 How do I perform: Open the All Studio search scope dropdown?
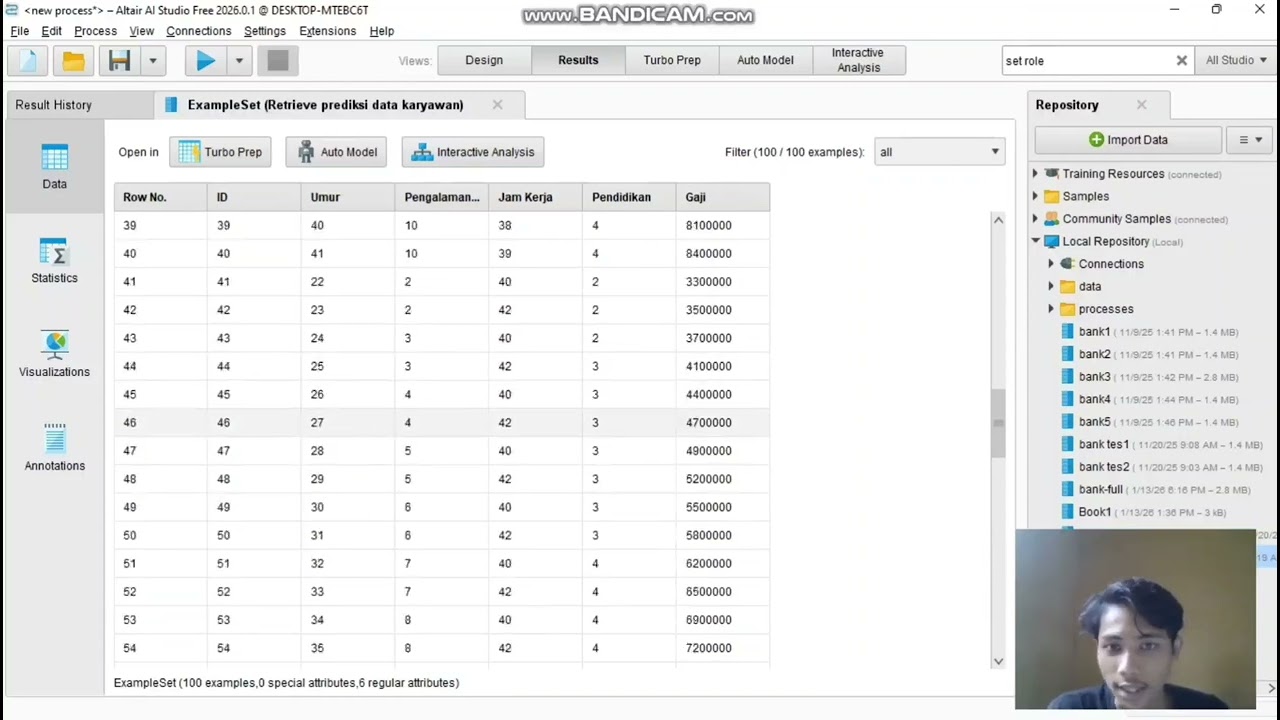1236,61
